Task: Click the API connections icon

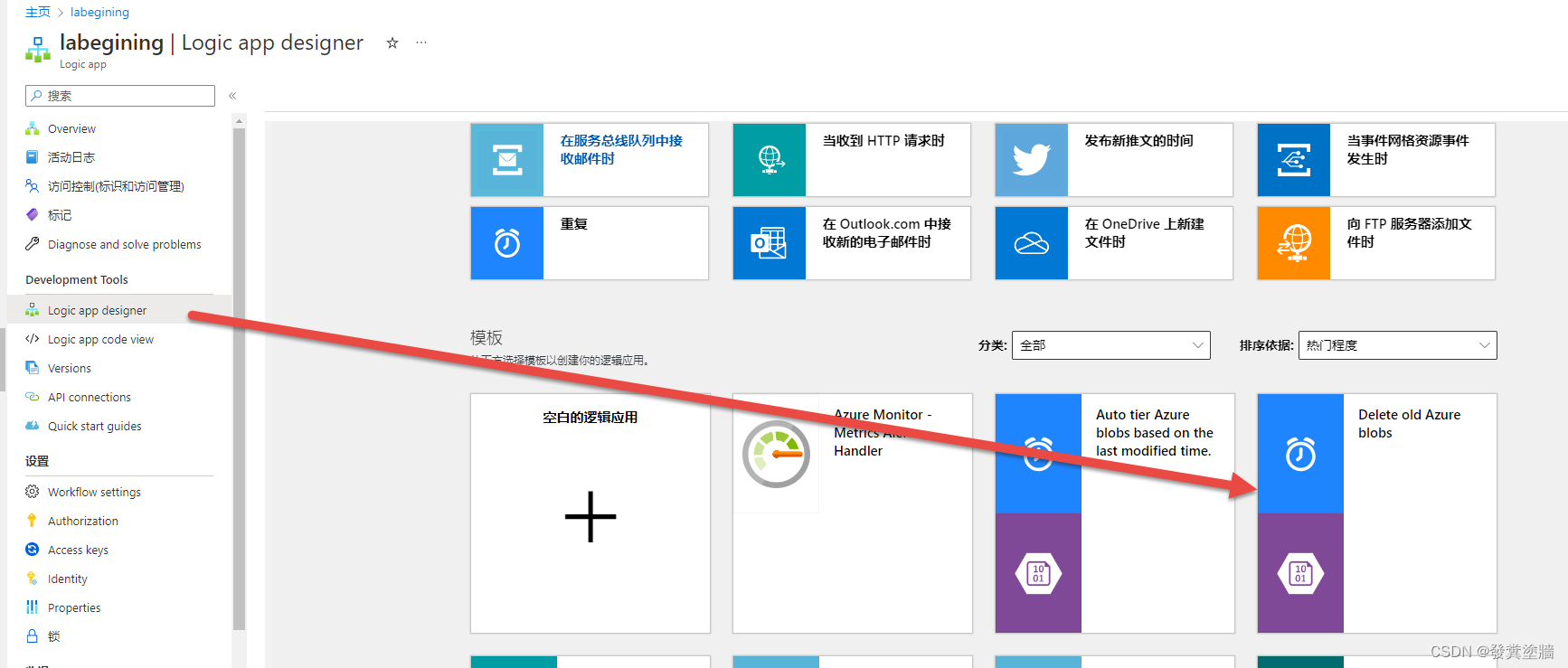Action: tap(33, 397)
